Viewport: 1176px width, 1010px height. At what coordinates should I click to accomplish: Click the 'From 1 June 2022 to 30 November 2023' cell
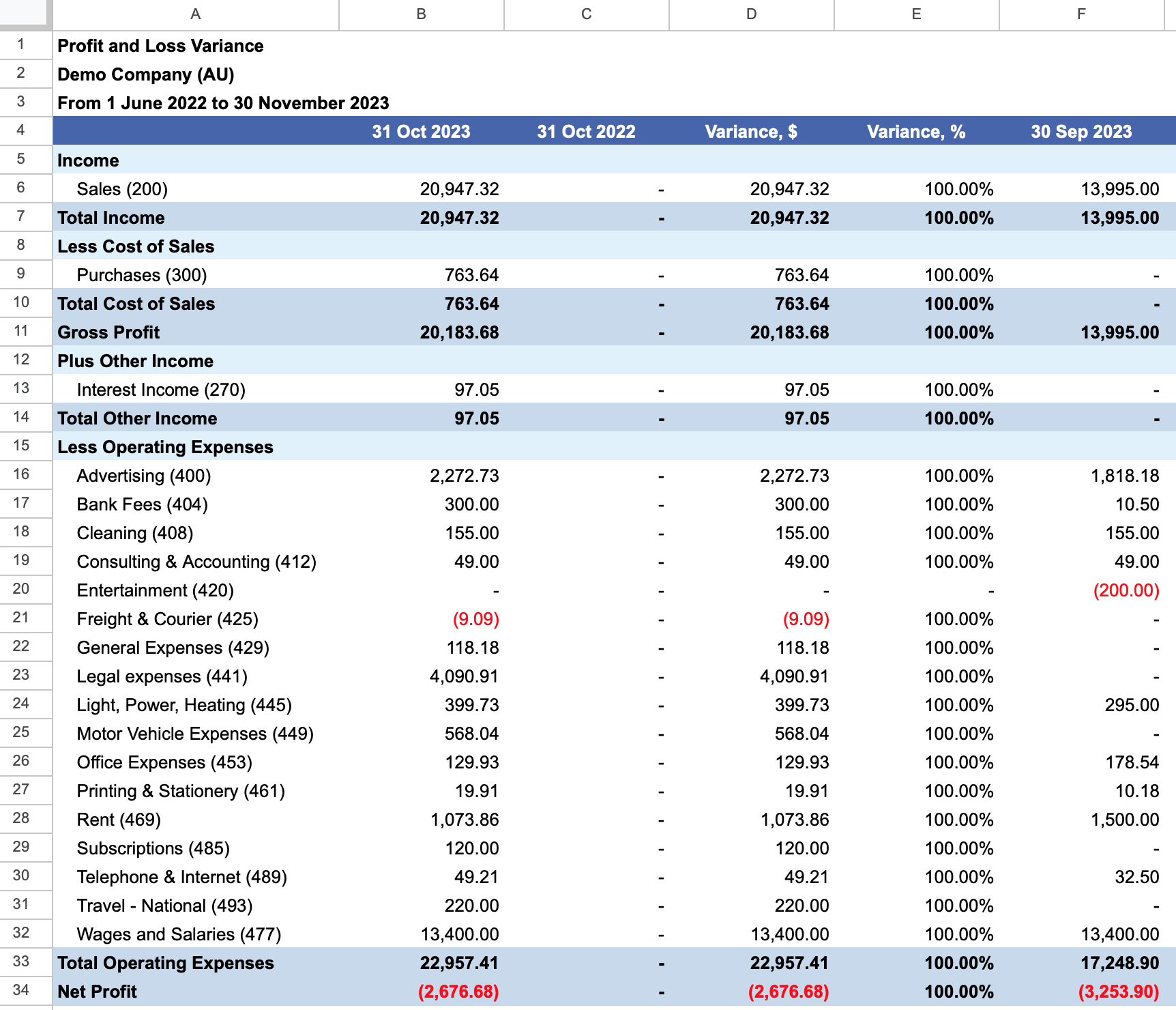[x=223, y=103]
